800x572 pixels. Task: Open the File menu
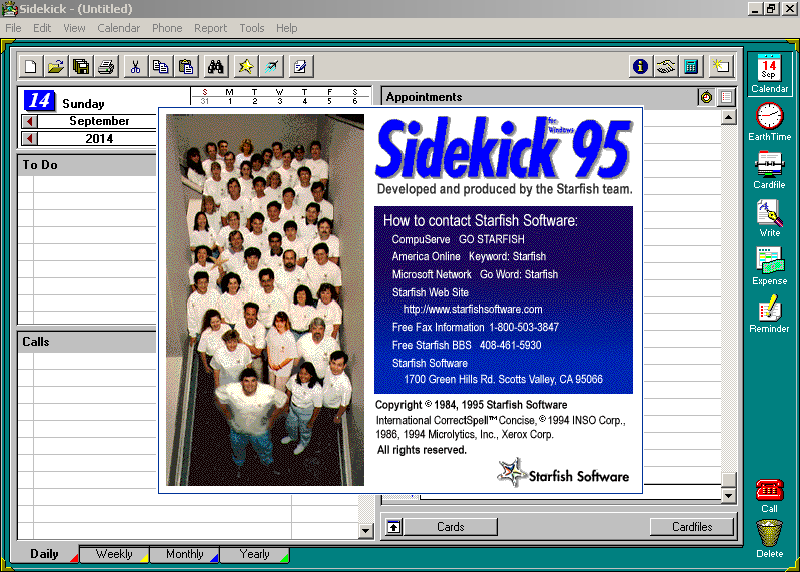pyautogui.click(x=13, y=28)
